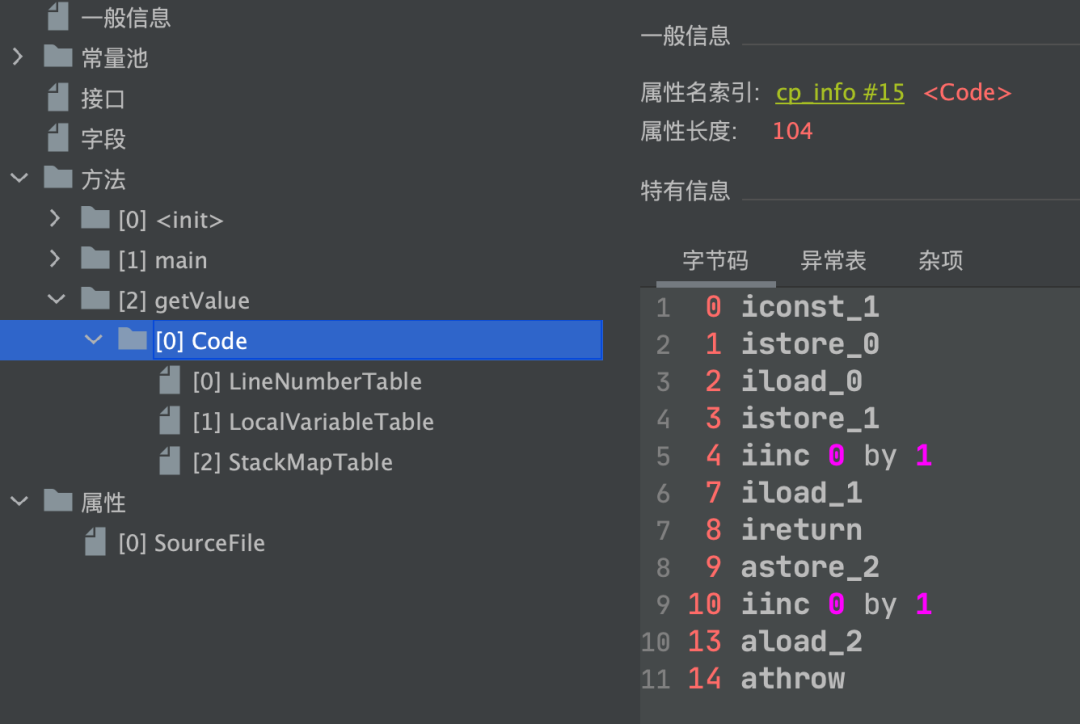Collapse the [2] getValue method node

click(56, 300)
